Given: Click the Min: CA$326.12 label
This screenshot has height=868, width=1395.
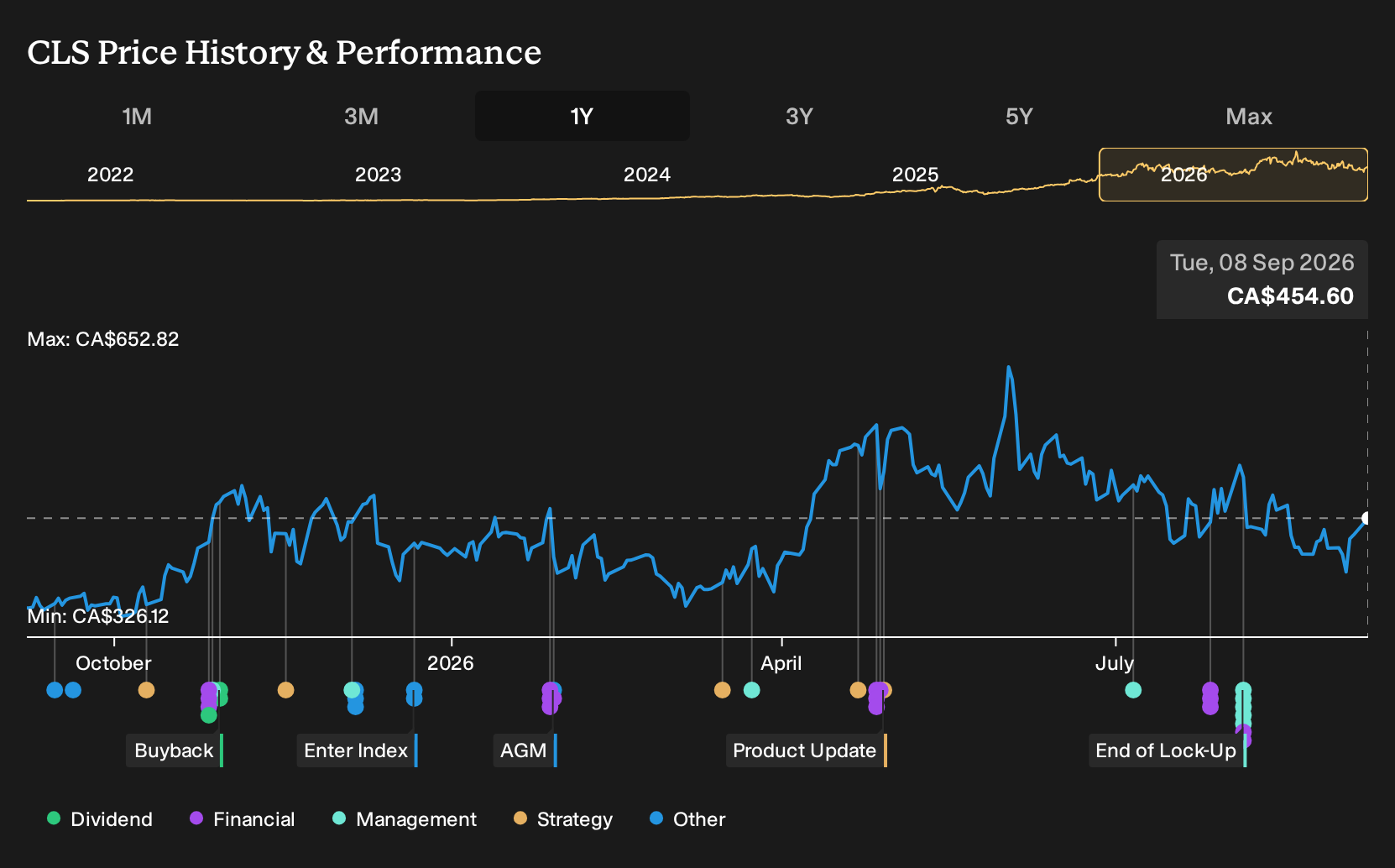Looking at the screenshot, I should click(98, 616).
